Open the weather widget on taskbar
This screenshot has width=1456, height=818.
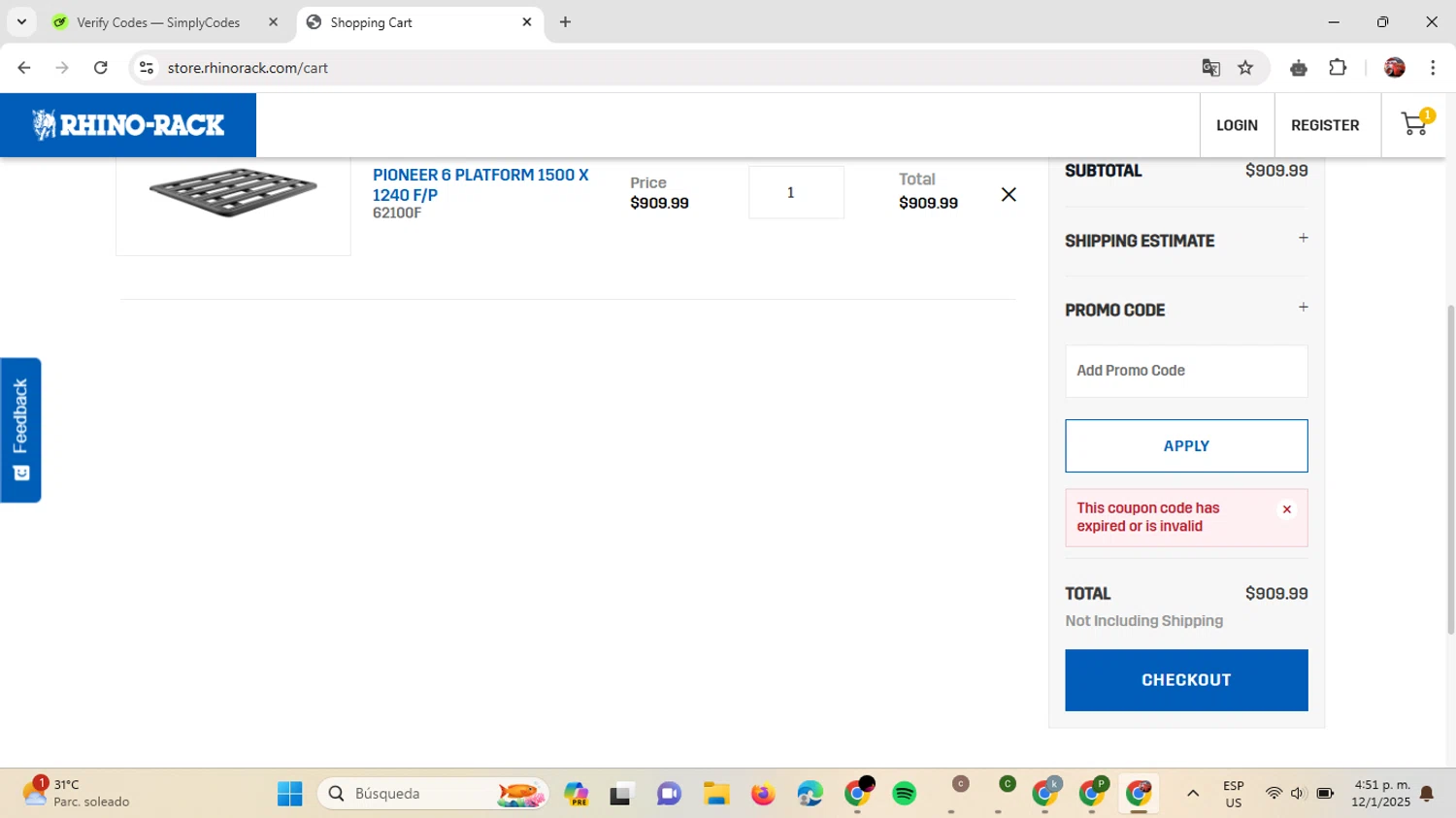78,793
